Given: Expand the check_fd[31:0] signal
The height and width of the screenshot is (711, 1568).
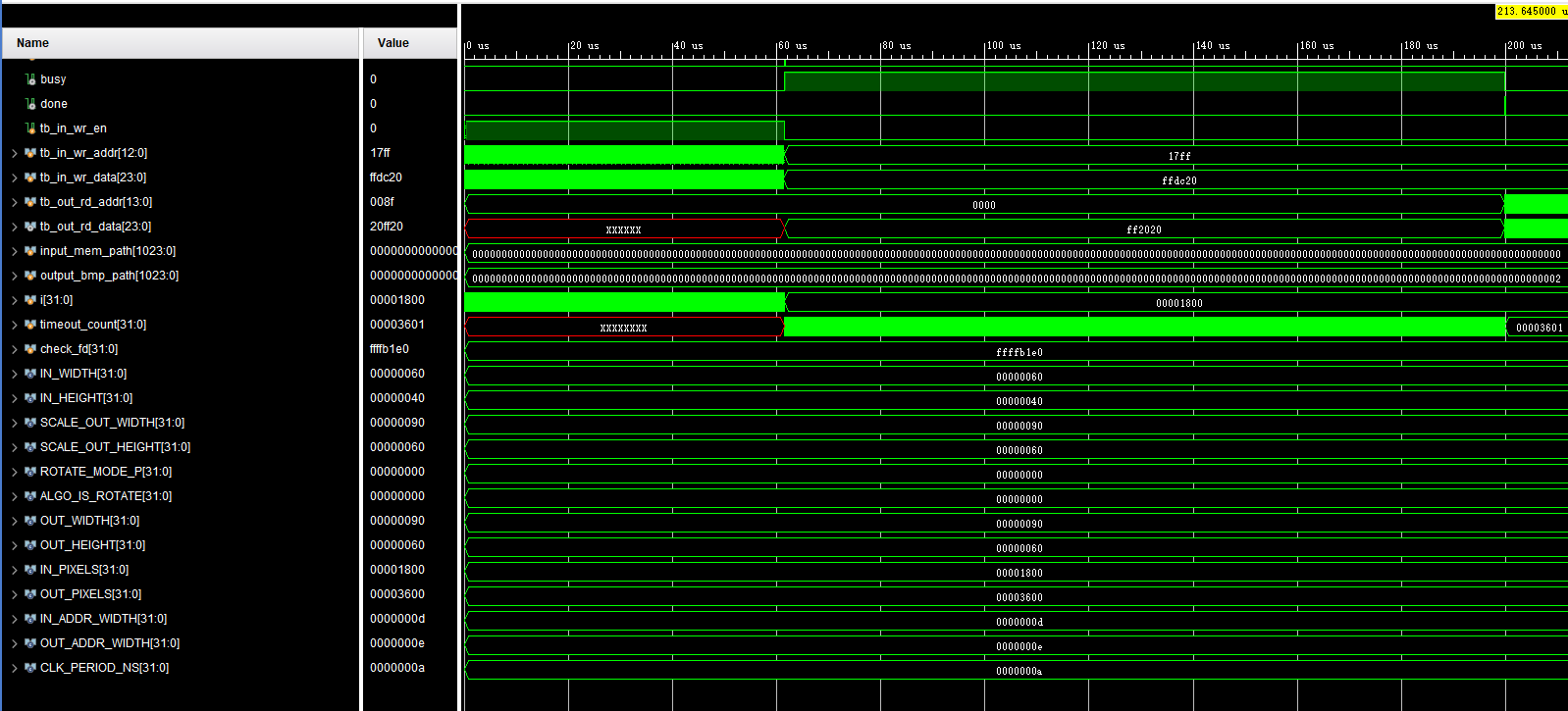Looking at the screenshot, I should pos(15,349).
